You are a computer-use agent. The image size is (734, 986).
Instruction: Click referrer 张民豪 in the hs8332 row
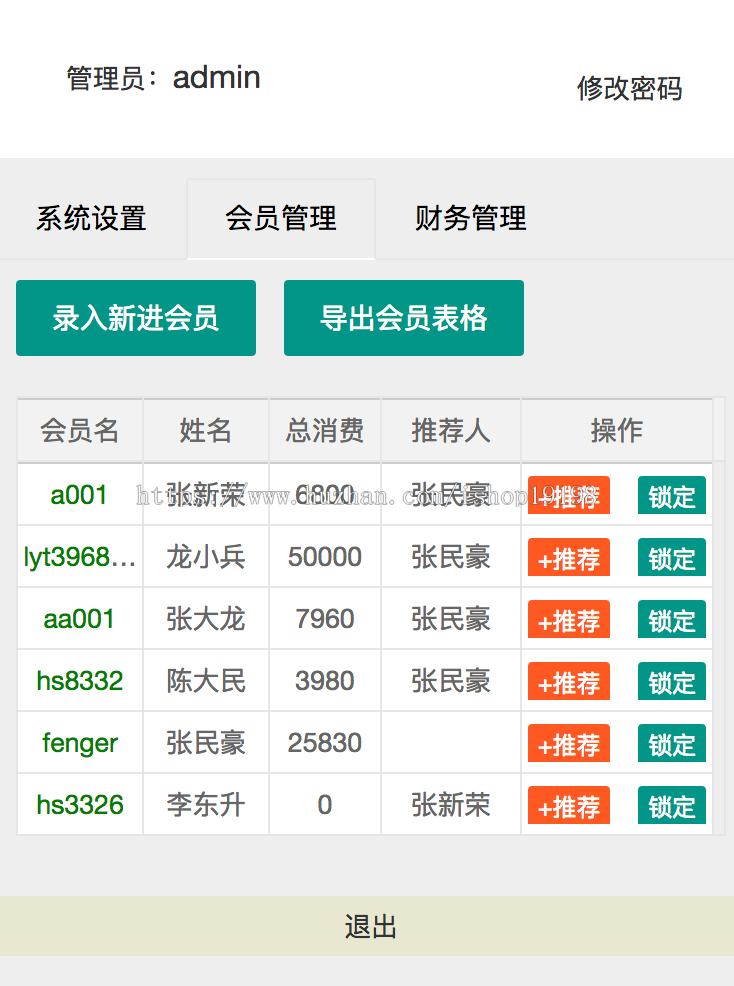451,681
